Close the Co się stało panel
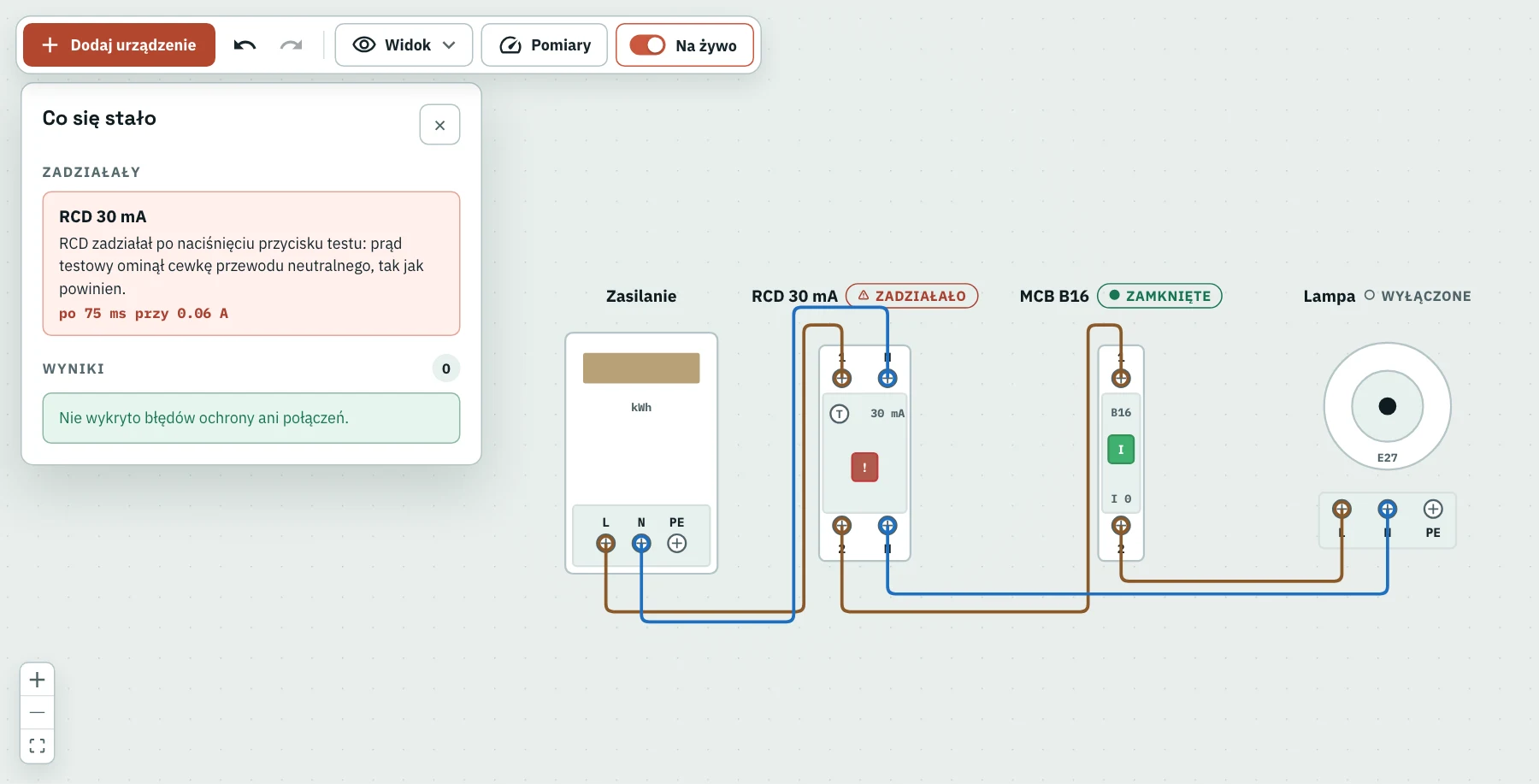1539x784 pixels. 439,125
